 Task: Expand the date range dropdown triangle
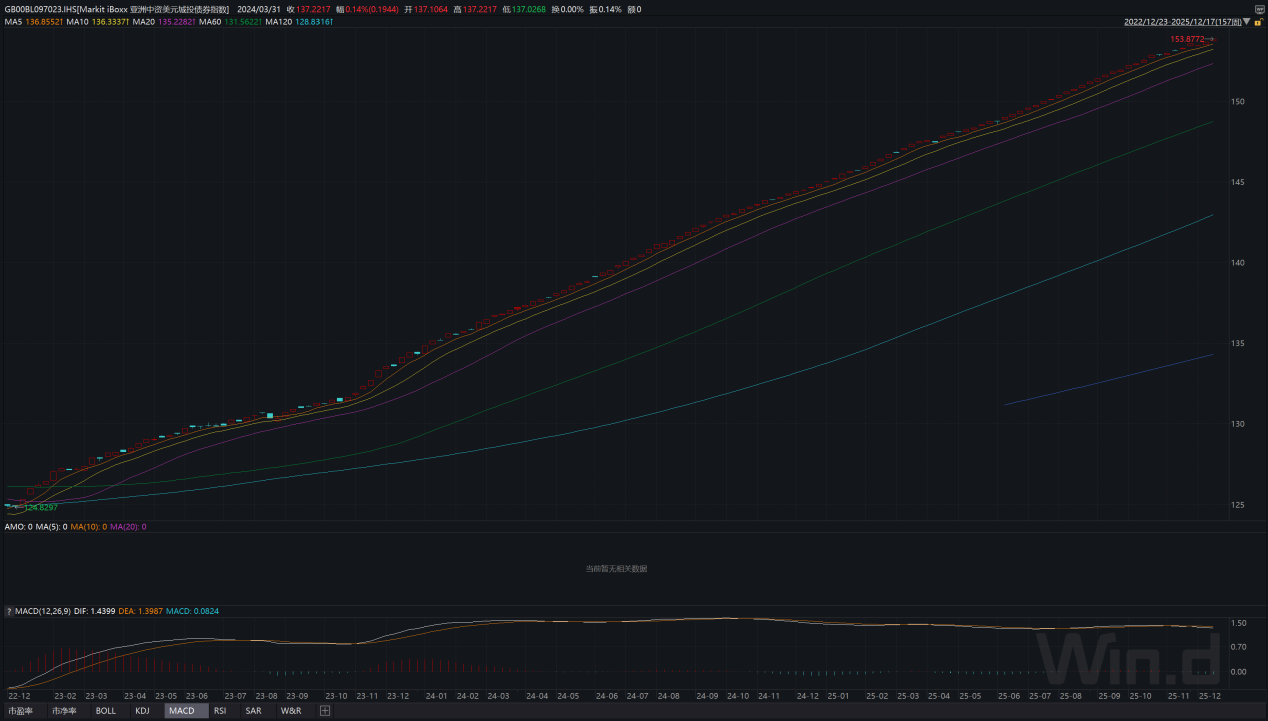point(1246,21)
